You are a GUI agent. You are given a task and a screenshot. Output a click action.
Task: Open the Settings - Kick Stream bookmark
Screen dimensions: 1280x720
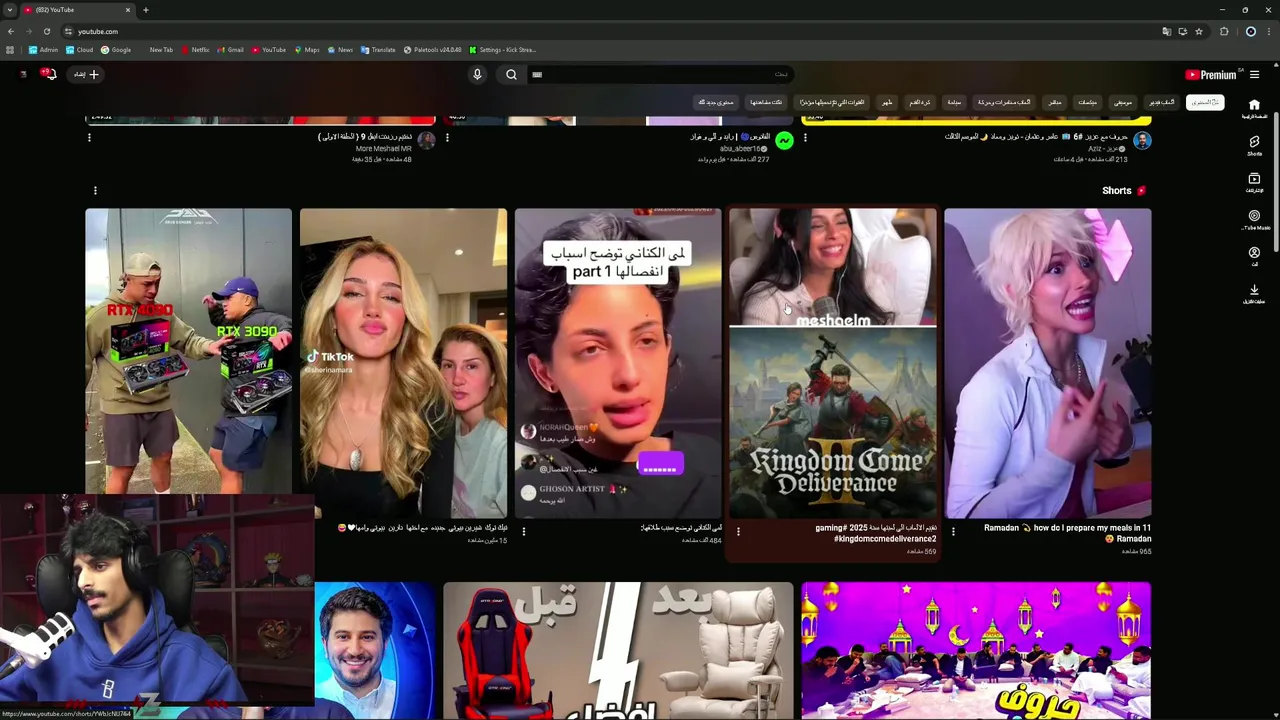coord(503,49)
